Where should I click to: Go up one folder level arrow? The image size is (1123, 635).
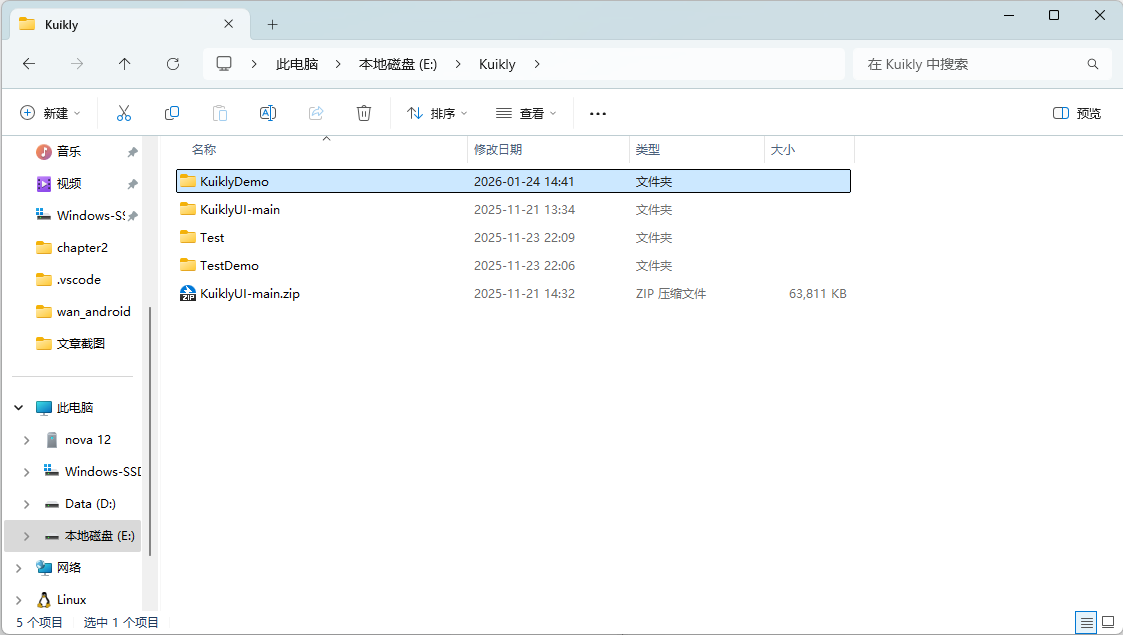(125, 64)
